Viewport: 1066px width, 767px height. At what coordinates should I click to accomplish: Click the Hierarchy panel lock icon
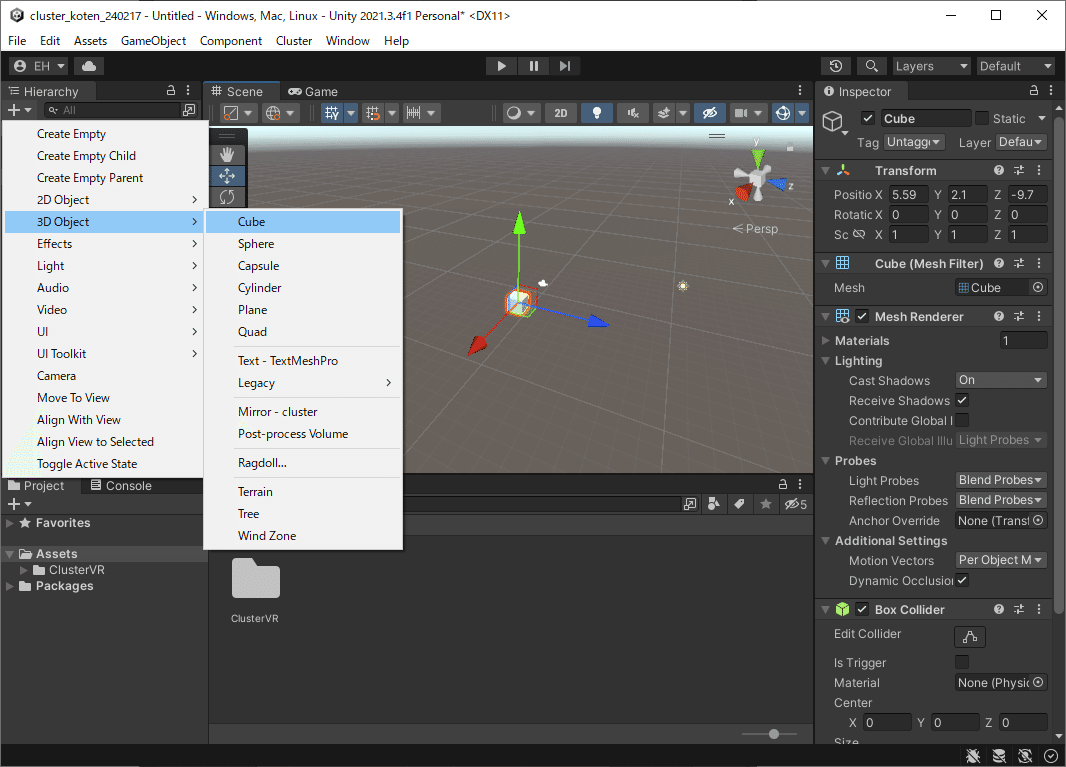(171, 90)
